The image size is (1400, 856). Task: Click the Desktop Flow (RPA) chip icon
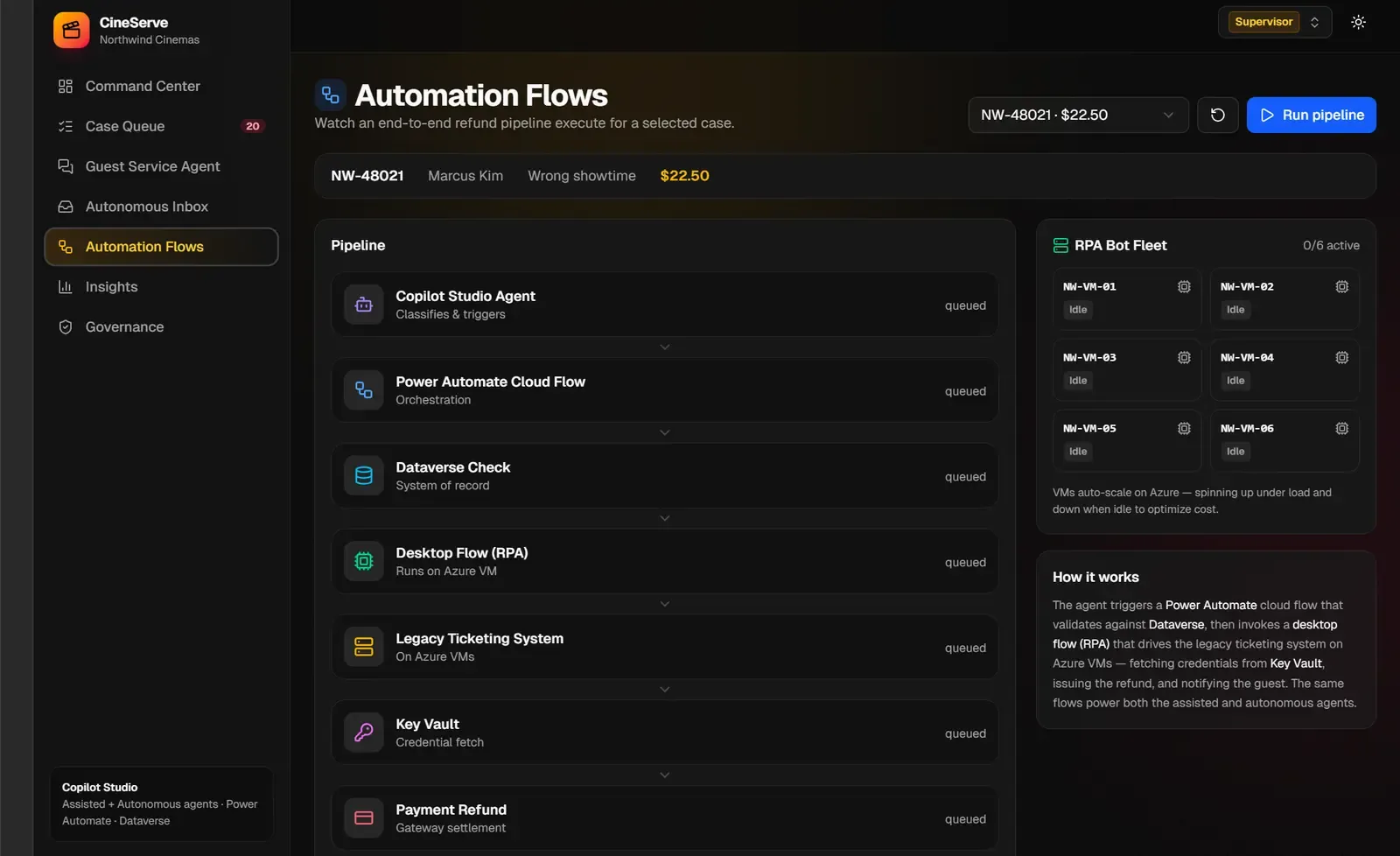(364, 562)
